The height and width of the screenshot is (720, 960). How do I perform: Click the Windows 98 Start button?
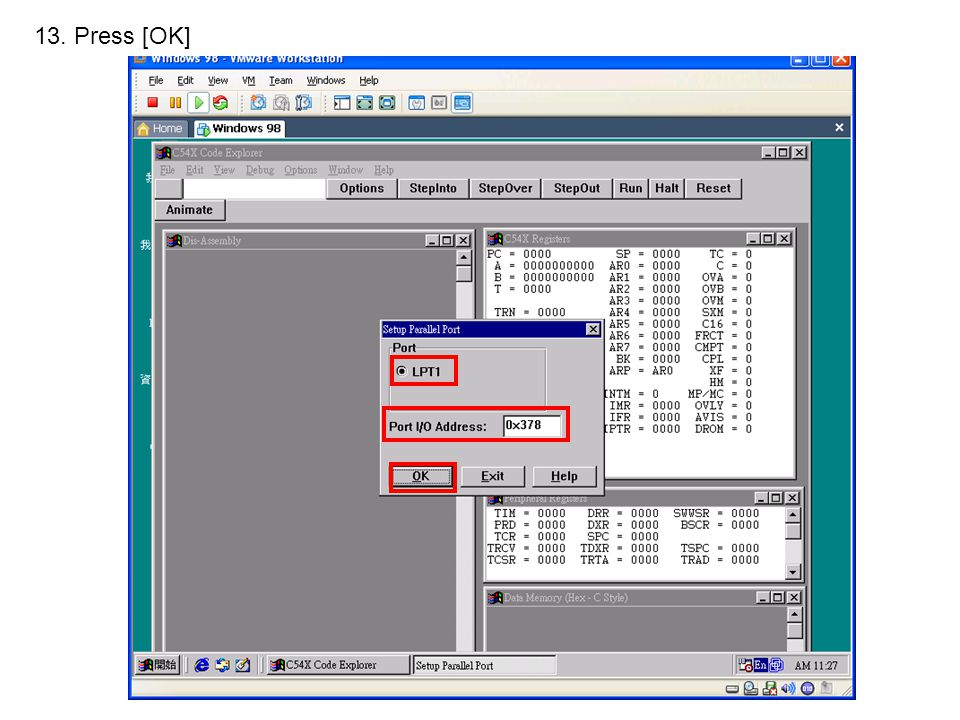pyautogui.click(x=157, y=665)
